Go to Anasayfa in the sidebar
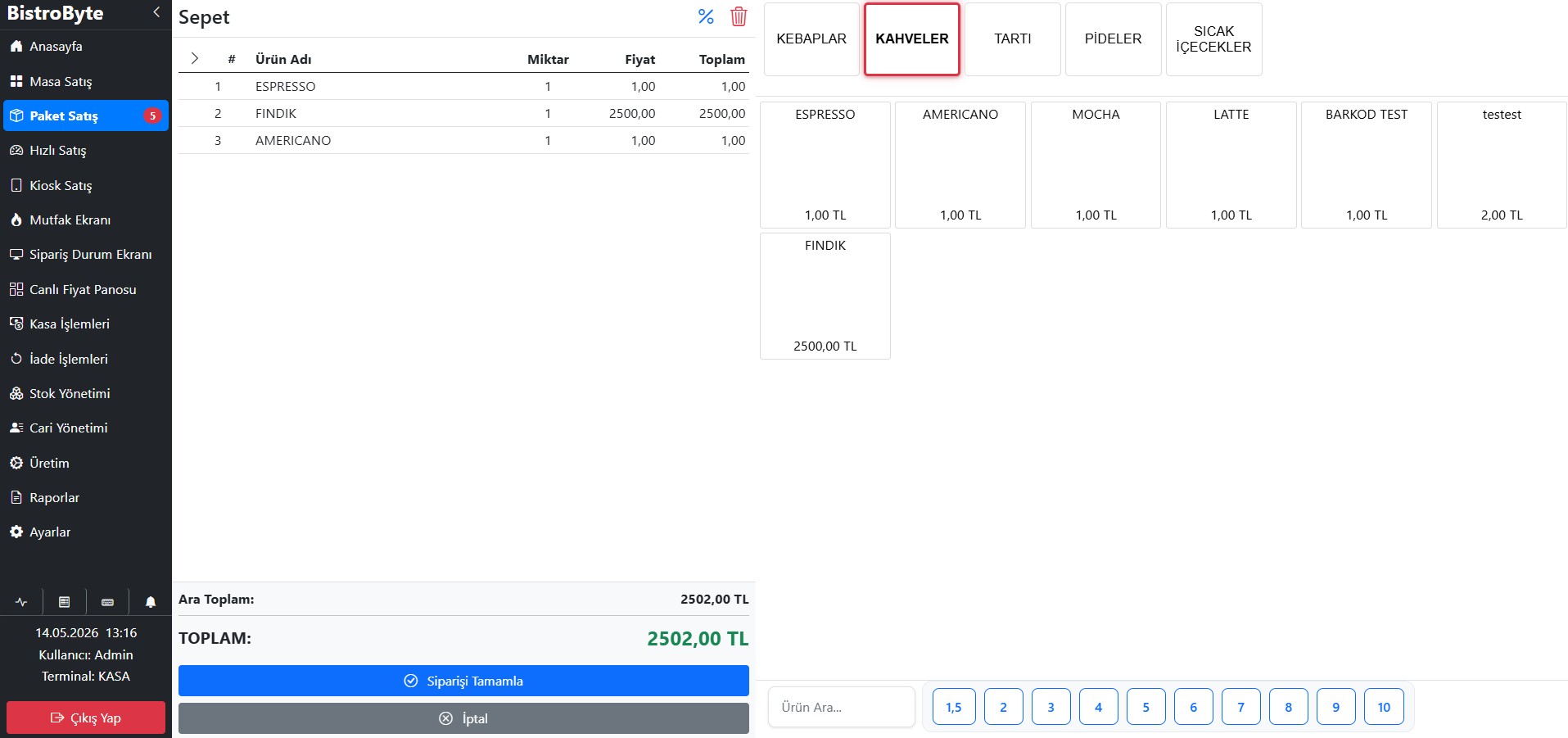The width and height of the screenshot is (1568, 738). tap(86, 47)
